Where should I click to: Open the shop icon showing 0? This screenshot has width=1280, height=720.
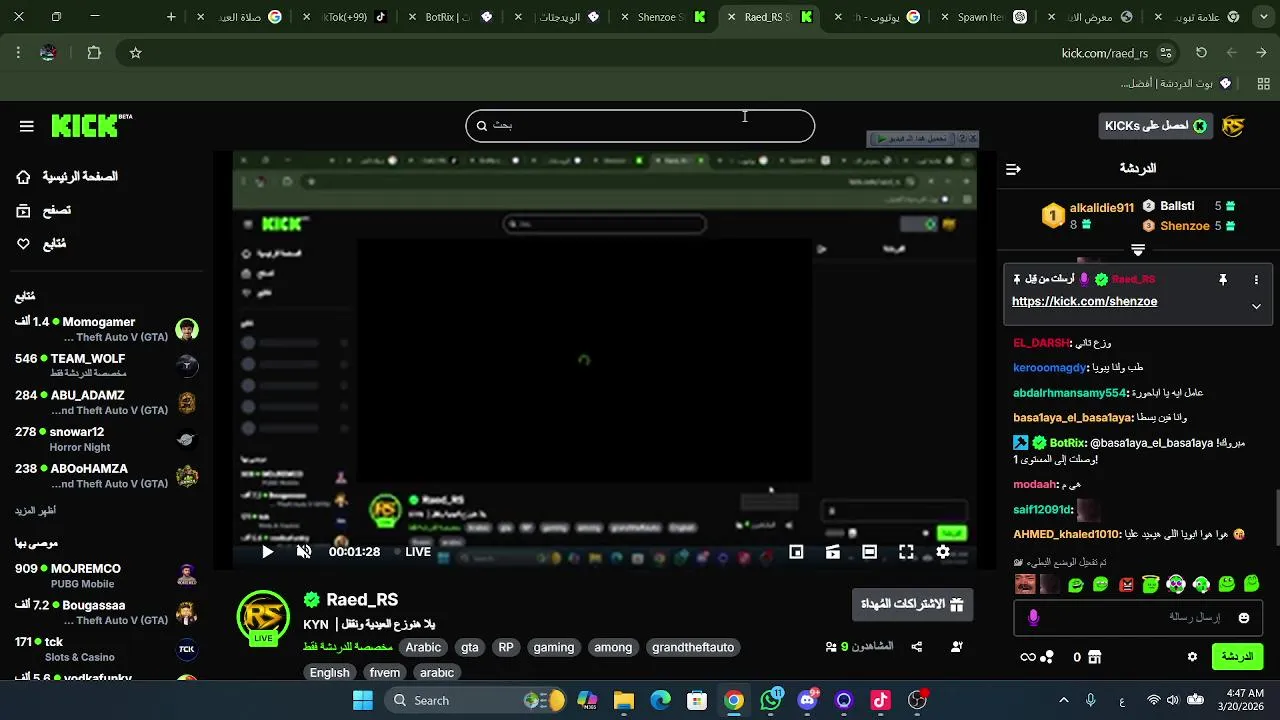click(x=1094, y=657)
